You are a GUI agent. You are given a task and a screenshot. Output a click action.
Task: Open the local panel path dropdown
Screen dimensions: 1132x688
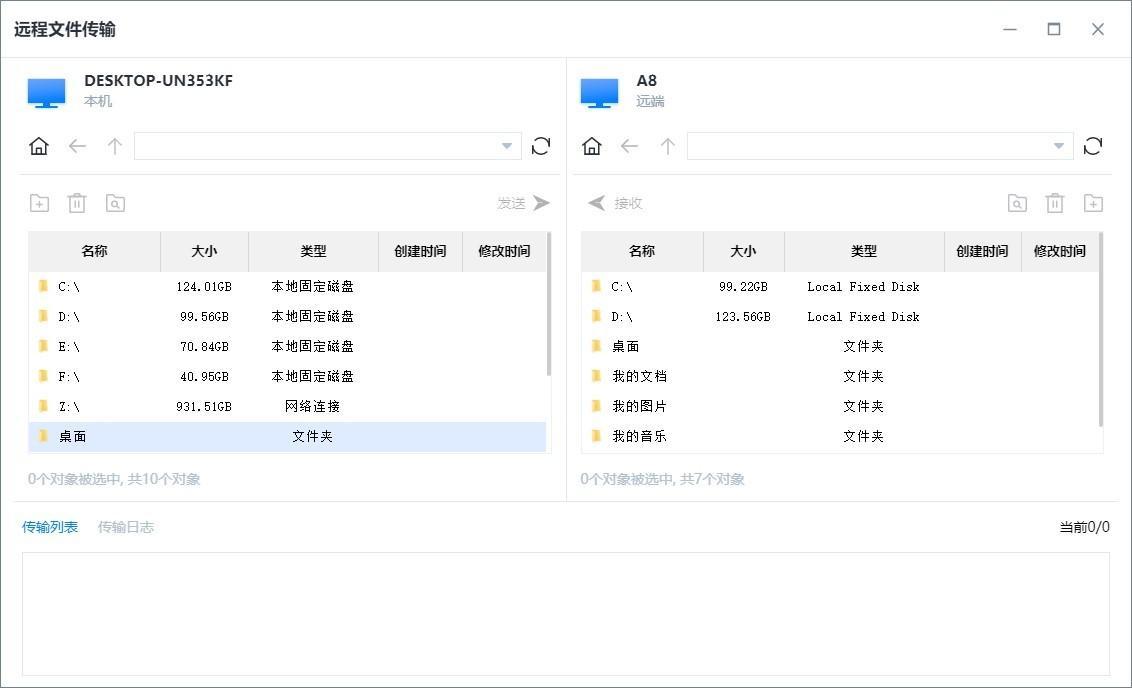[x=507, y=145]
